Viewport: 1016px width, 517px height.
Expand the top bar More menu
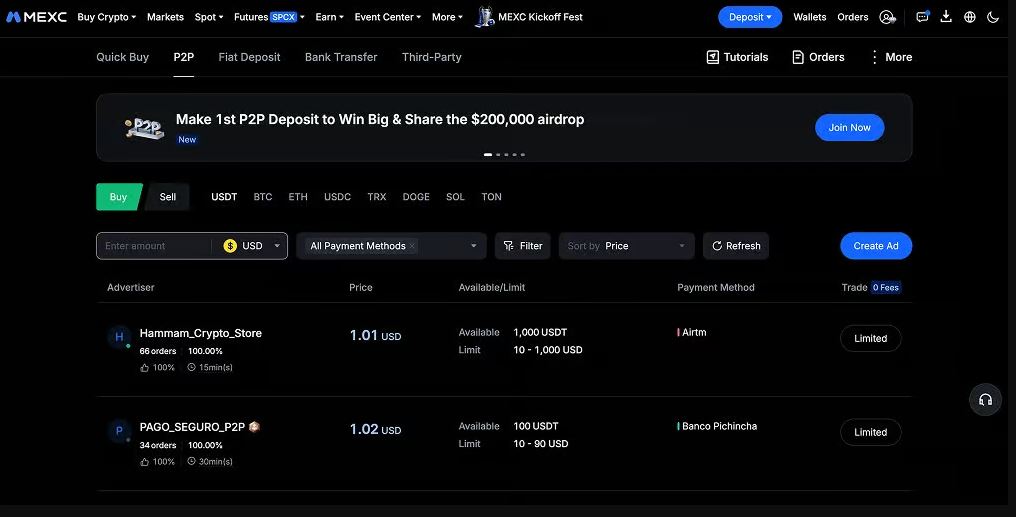coord(447,17)
